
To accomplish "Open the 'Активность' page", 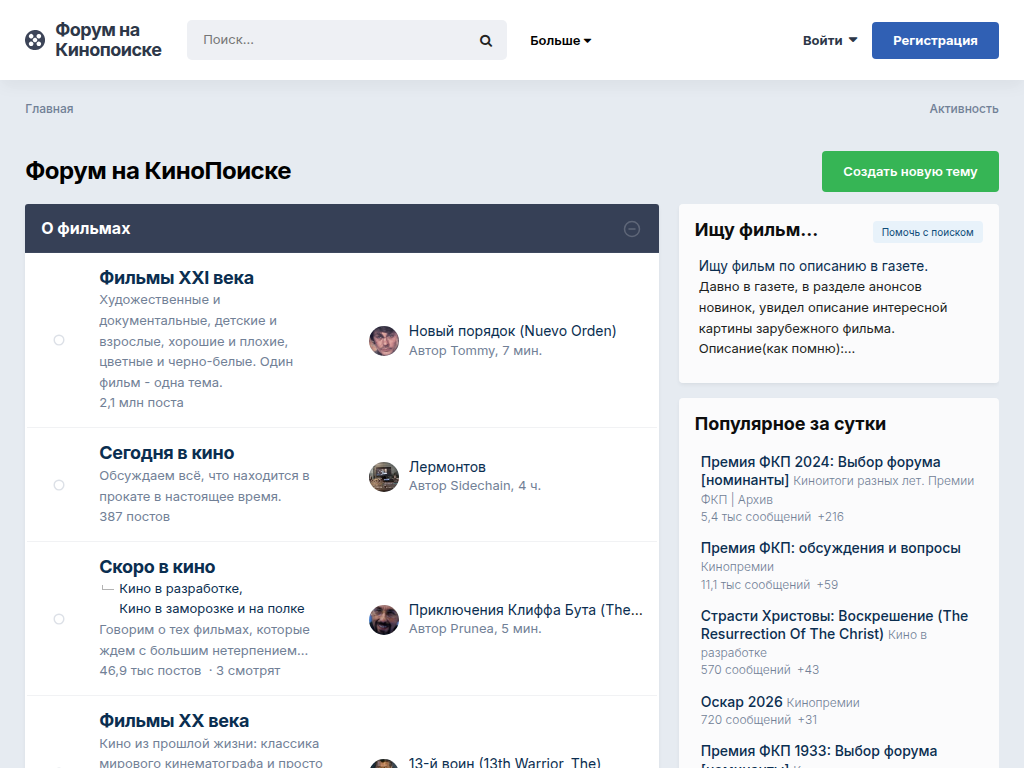I will click(x=963, y=109).
